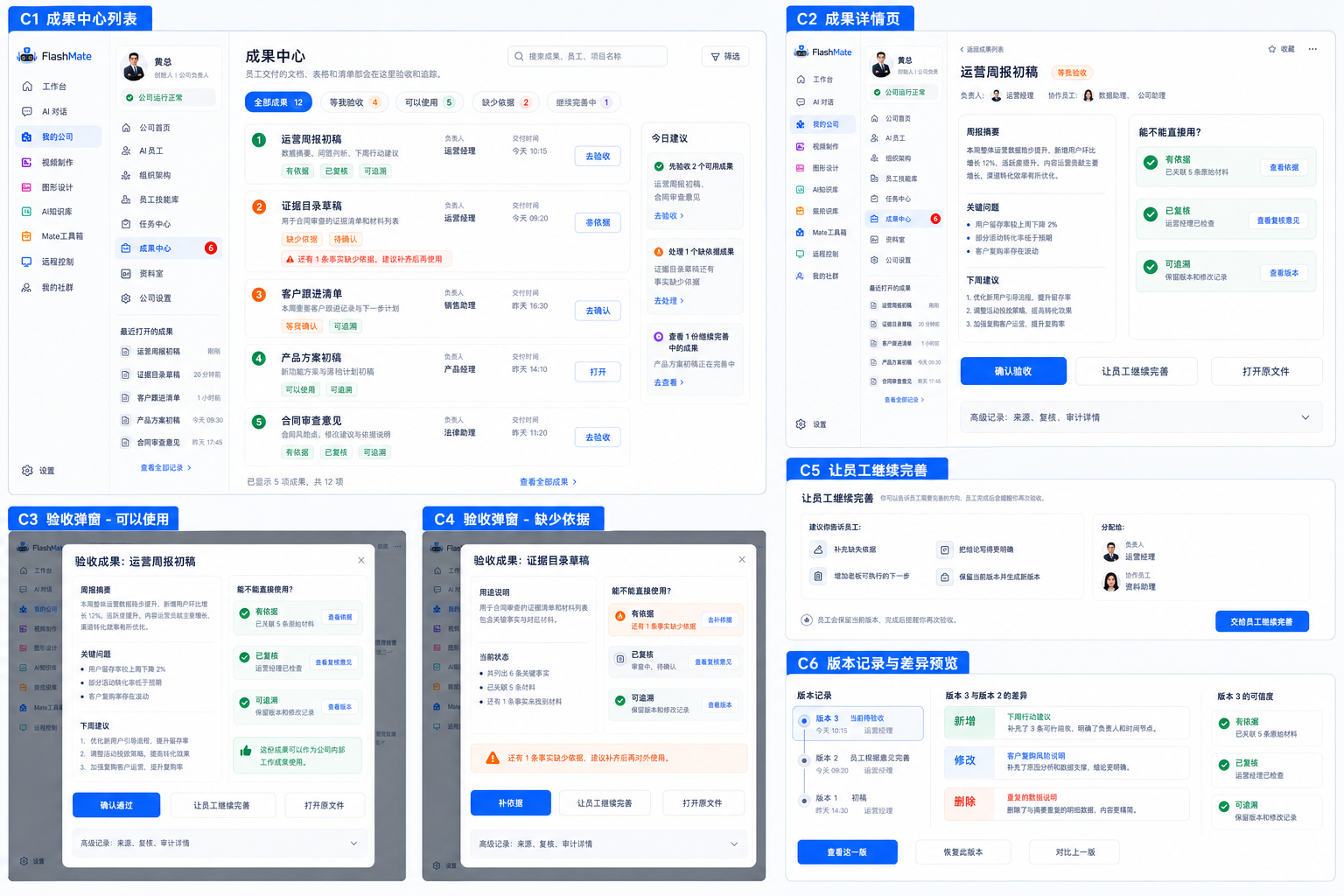Open AI 对话 in the C1 sidebar
Viewport: 1344px width, 896px height.
coord(54,111)
